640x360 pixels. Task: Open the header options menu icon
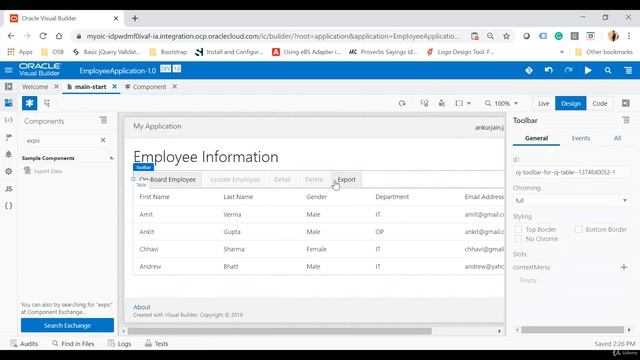click(x=628, y=70)
